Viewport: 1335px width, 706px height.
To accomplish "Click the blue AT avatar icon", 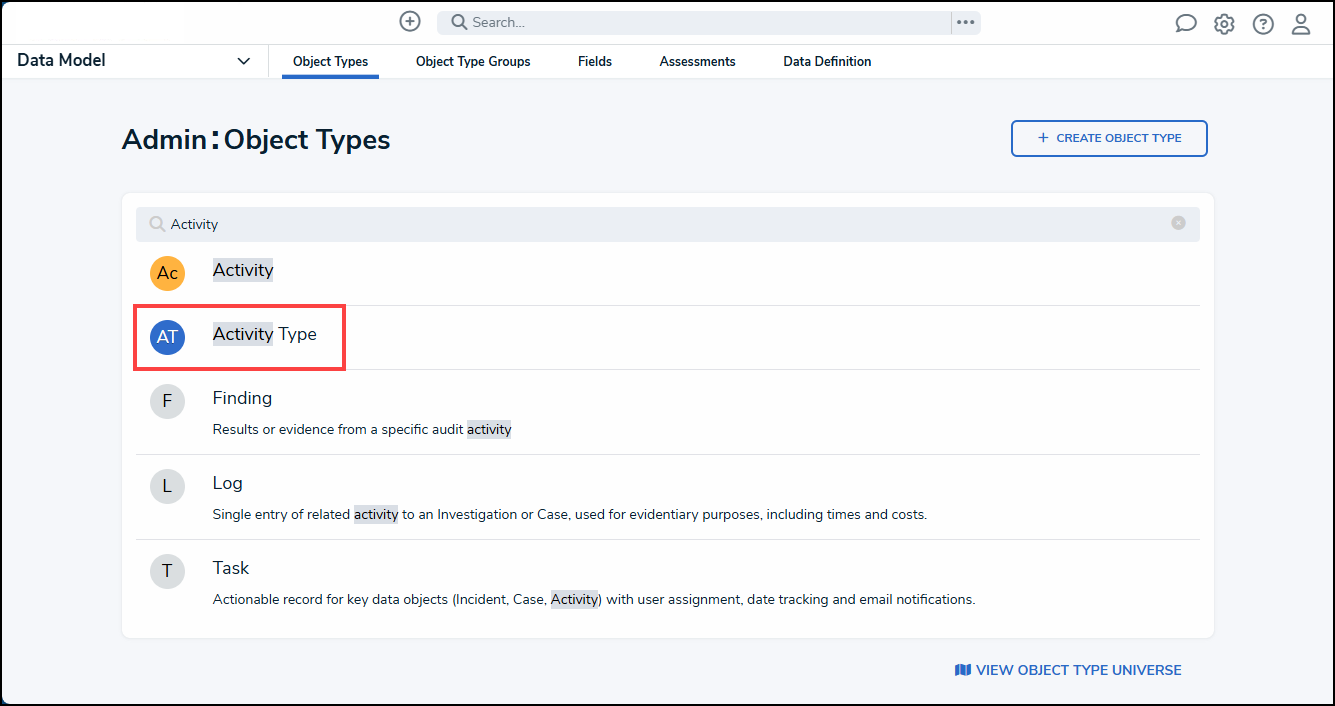I will pos(167,337).
